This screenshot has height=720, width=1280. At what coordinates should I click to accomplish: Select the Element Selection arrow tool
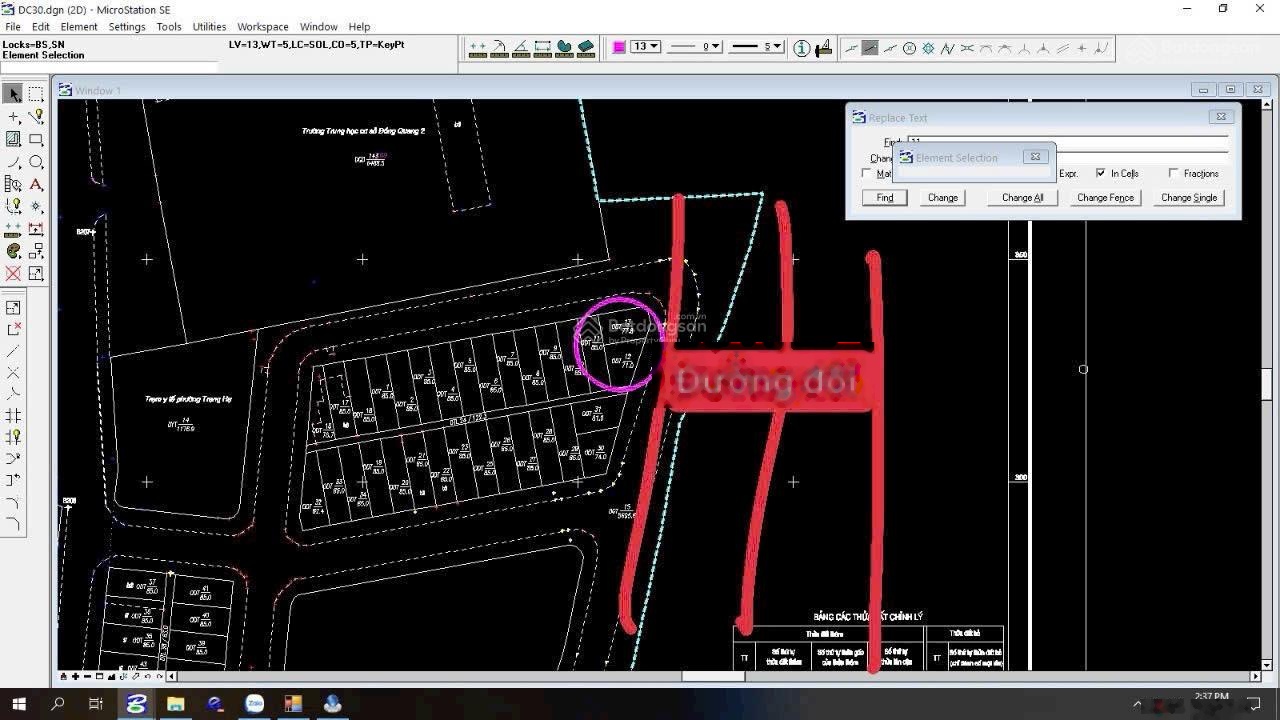(x=13, y=94)
